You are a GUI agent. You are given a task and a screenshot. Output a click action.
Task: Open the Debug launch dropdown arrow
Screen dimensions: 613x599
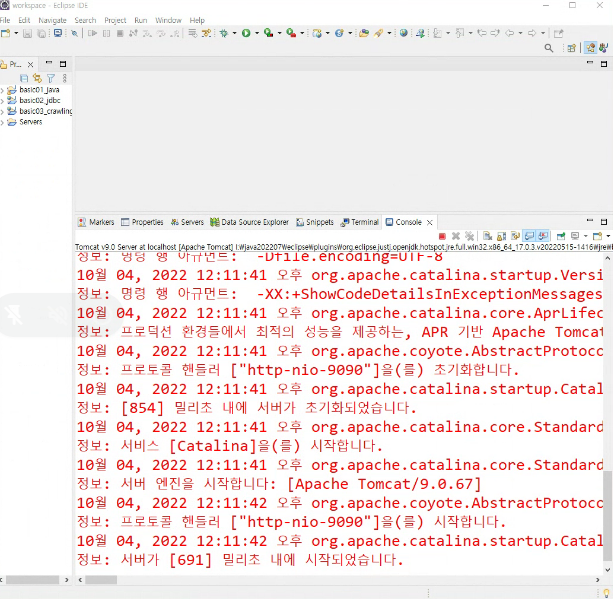pos(234,33)
